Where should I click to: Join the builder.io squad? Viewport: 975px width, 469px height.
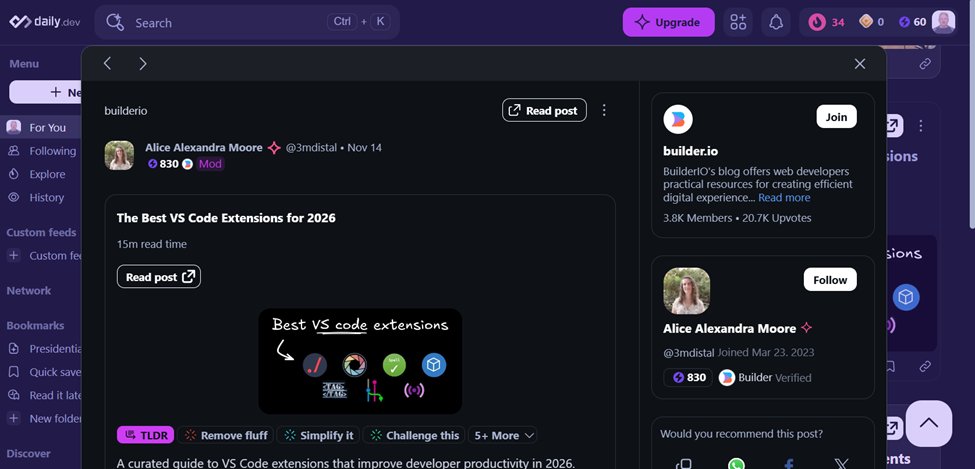(x=836, y=116)
